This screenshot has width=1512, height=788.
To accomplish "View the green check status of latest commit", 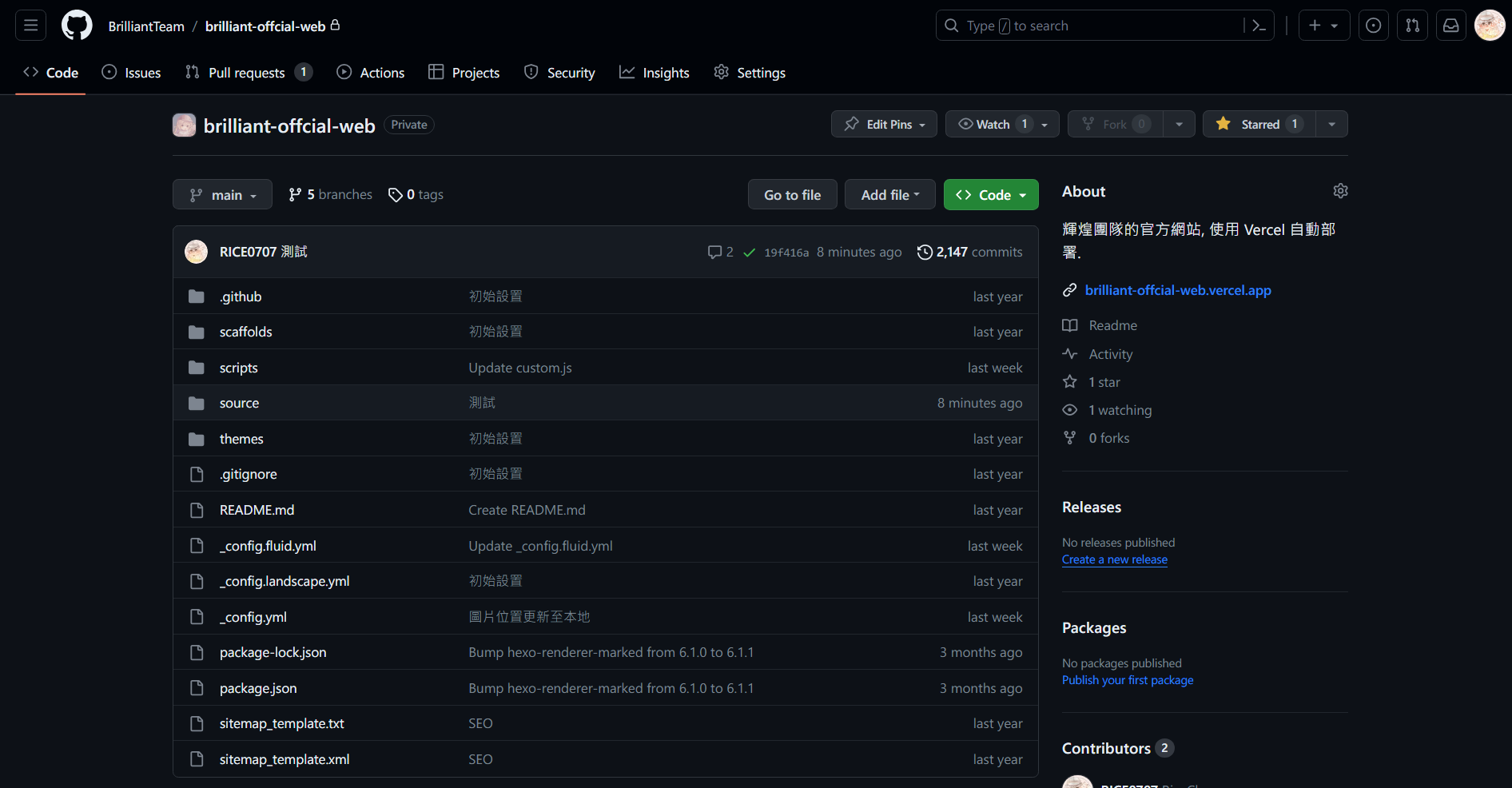I will pos(750,253).
